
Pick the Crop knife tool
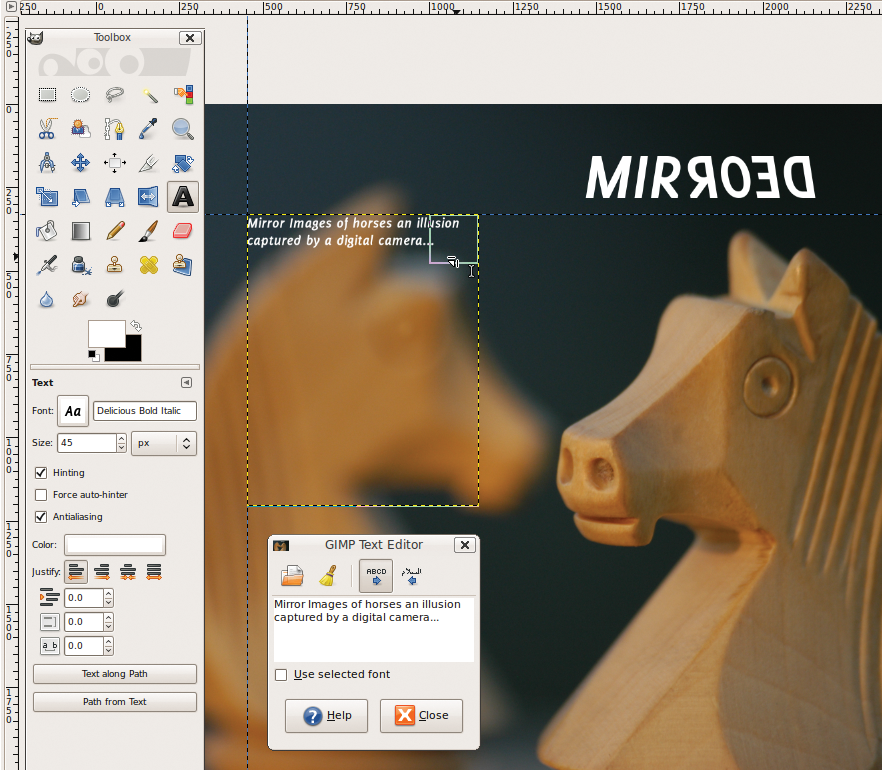(149, 163)
